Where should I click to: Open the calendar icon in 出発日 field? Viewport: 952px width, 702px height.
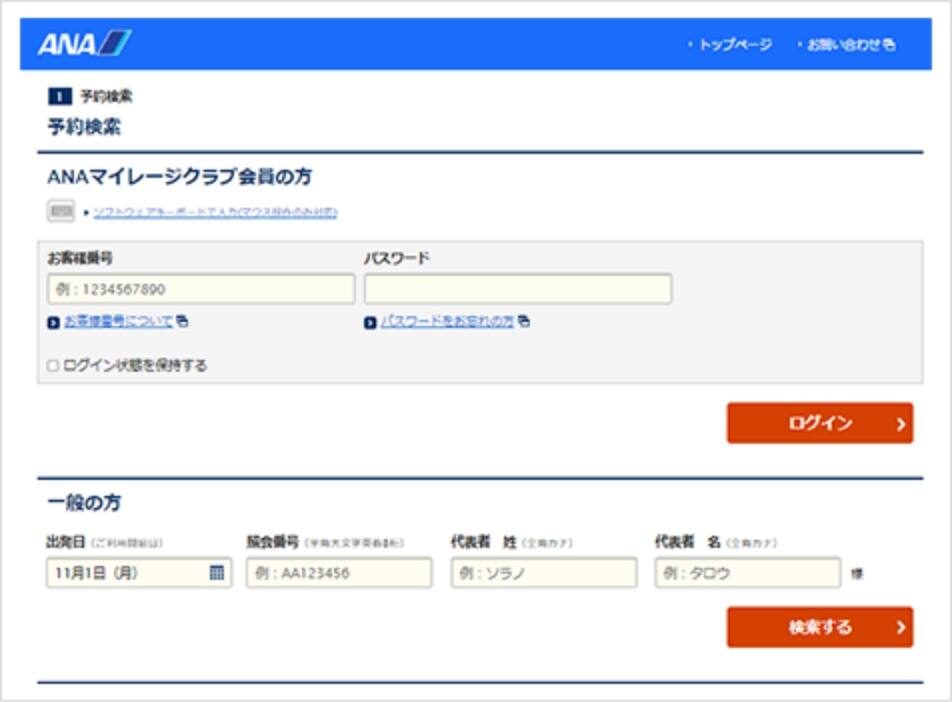217,573
